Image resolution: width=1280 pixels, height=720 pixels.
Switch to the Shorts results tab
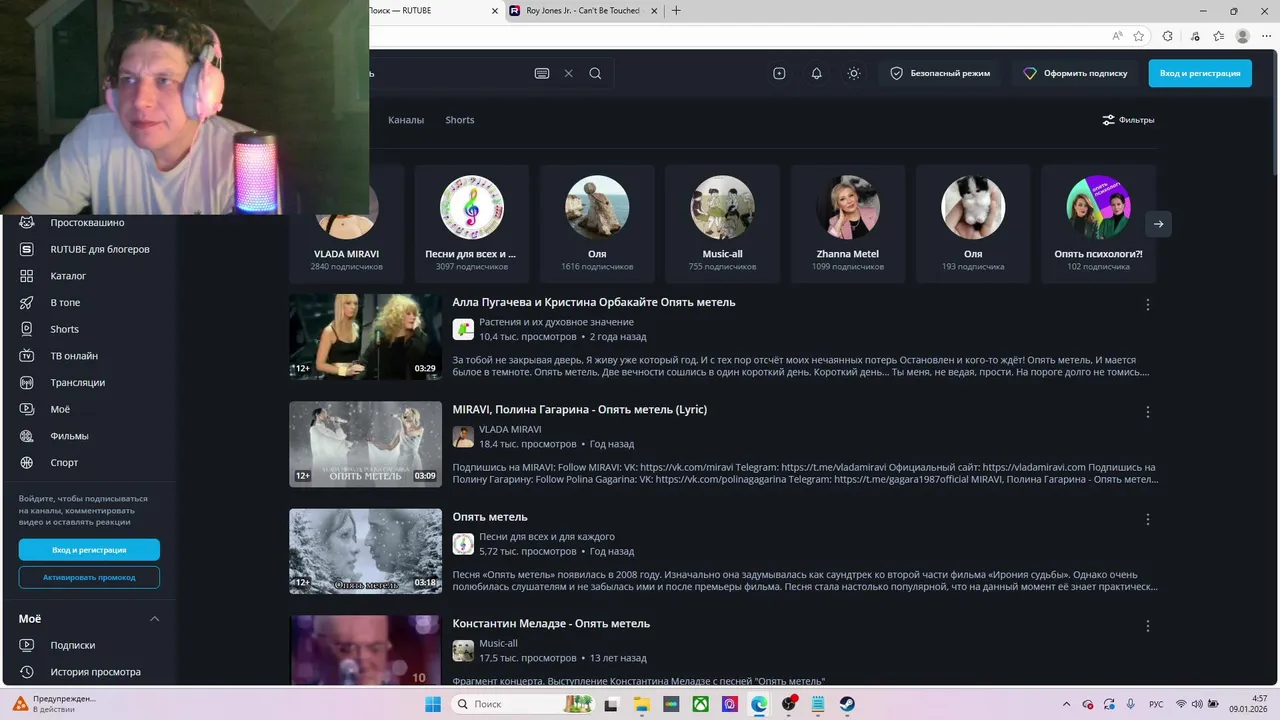click(x=460, y=120)
